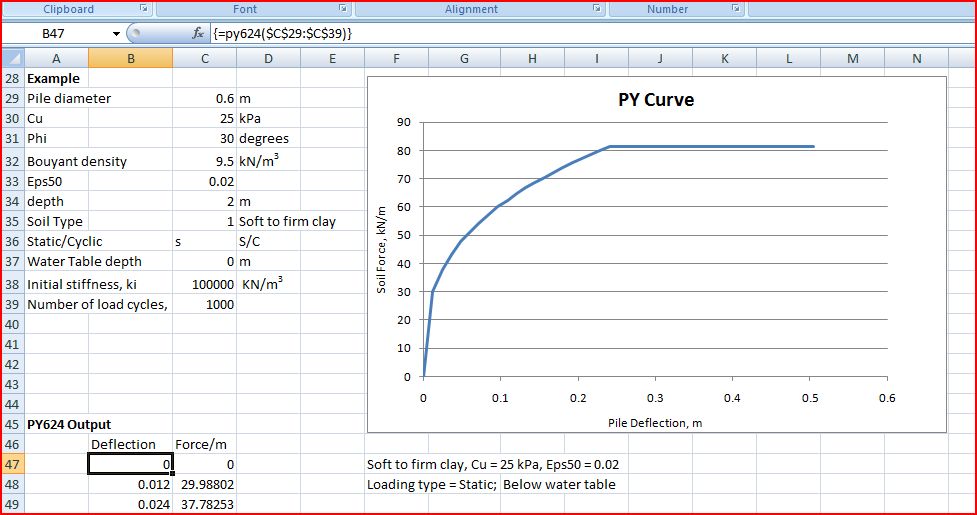977x515 pixels.
Task: Select row header 47
Action: click(x=12, y=464)
